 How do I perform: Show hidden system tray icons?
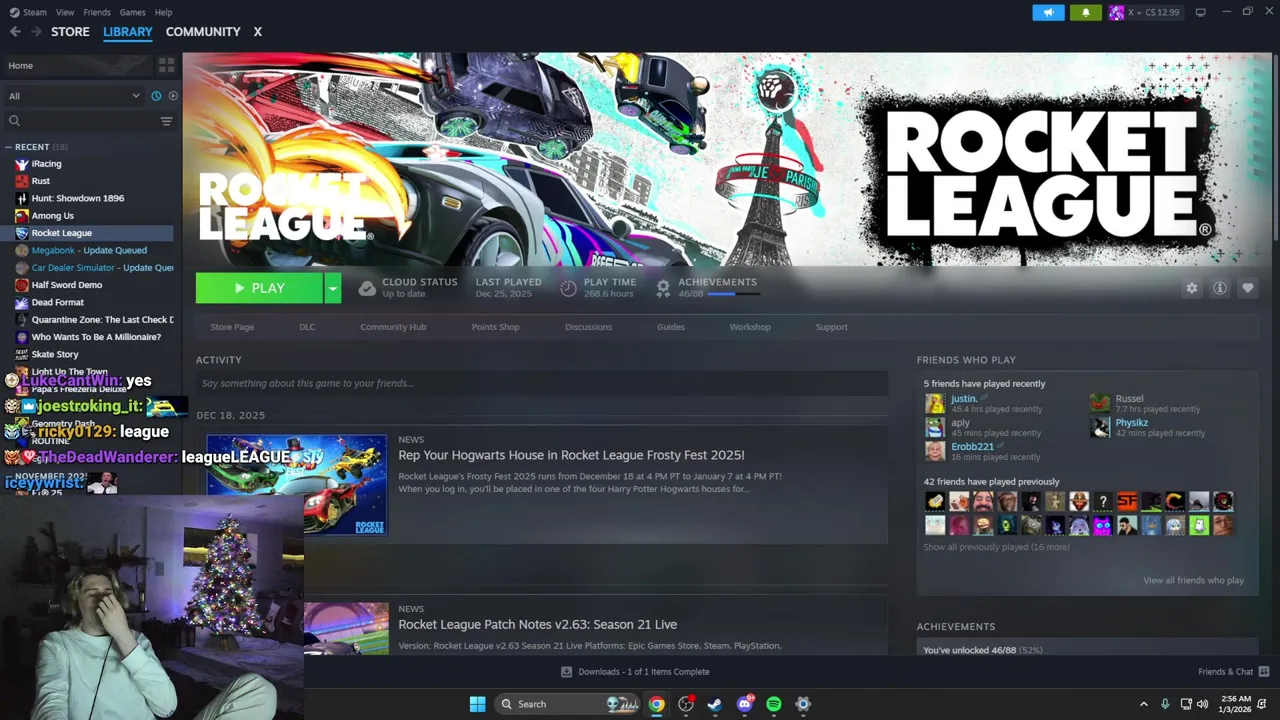point(1144,704)
